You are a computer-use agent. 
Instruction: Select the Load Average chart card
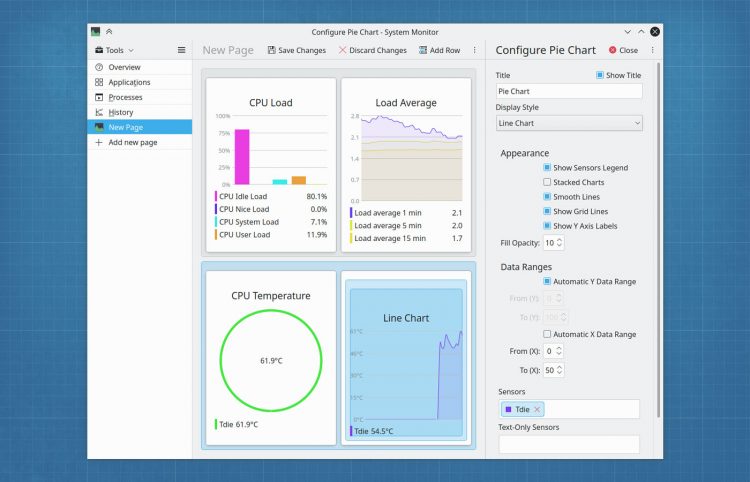click(x=406, y=165)
